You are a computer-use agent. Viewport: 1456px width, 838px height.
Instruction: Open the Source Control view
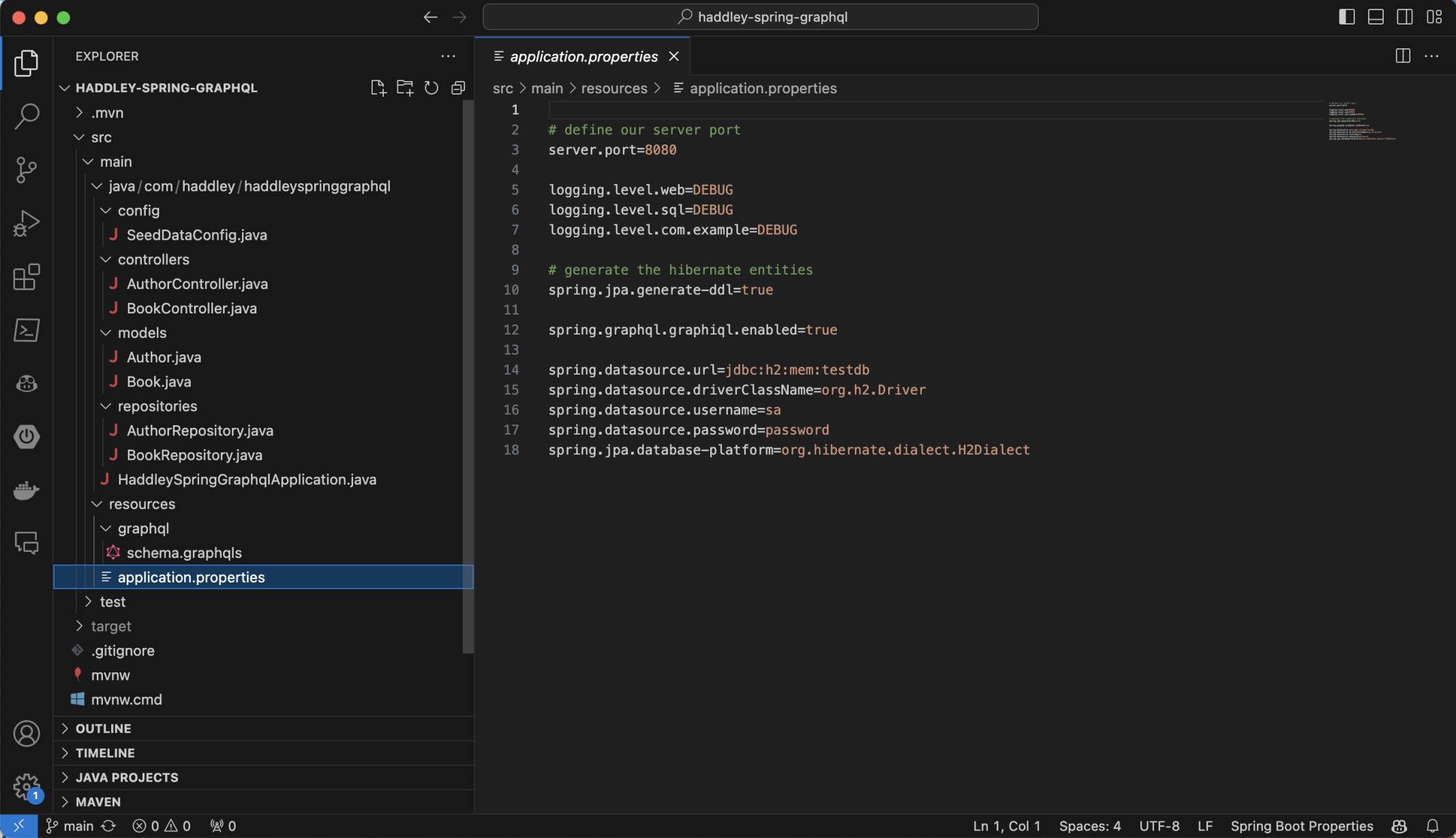[x=26, y=170]
